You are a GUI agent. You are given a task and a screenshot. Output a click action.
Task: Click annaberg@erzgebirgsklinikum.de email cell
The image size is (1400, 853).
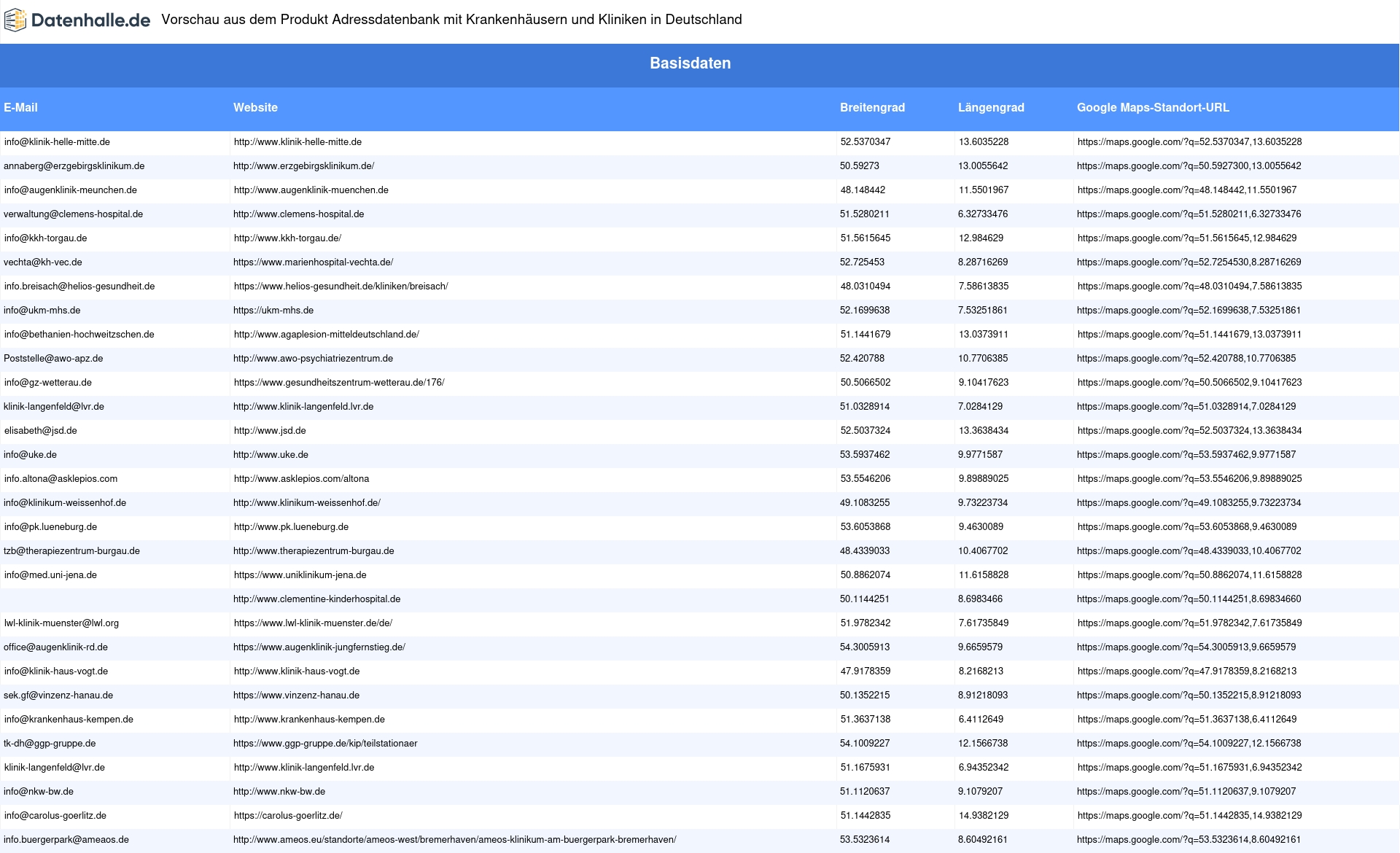(74, 166)
